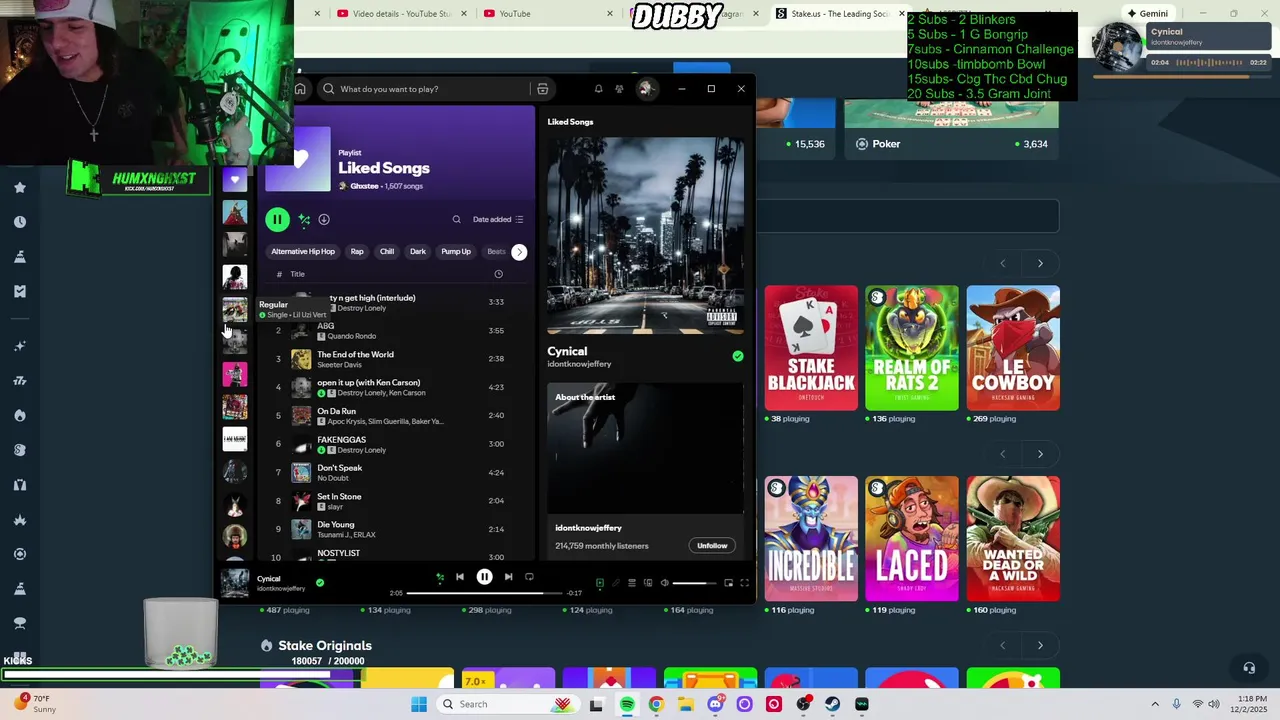1280x720 pixels.
Task: Open Steam from taskbar
Action: [x=832, y=704]
